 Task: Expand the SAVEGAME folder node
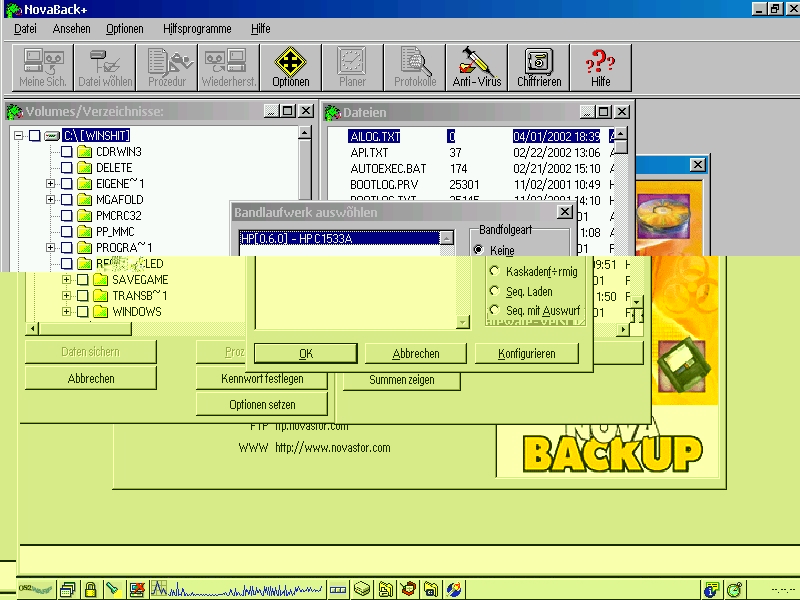pyautogui.click(x=66, y=280)
